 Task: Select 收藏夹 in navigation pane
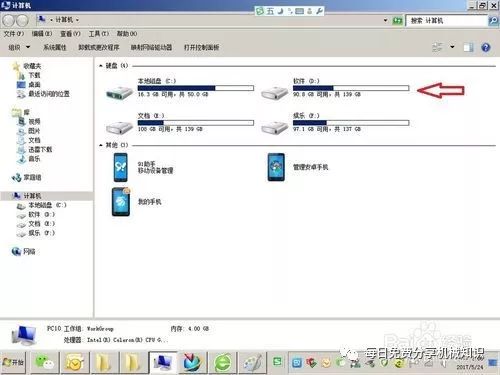pyautogui.click(x=27, y=66)
